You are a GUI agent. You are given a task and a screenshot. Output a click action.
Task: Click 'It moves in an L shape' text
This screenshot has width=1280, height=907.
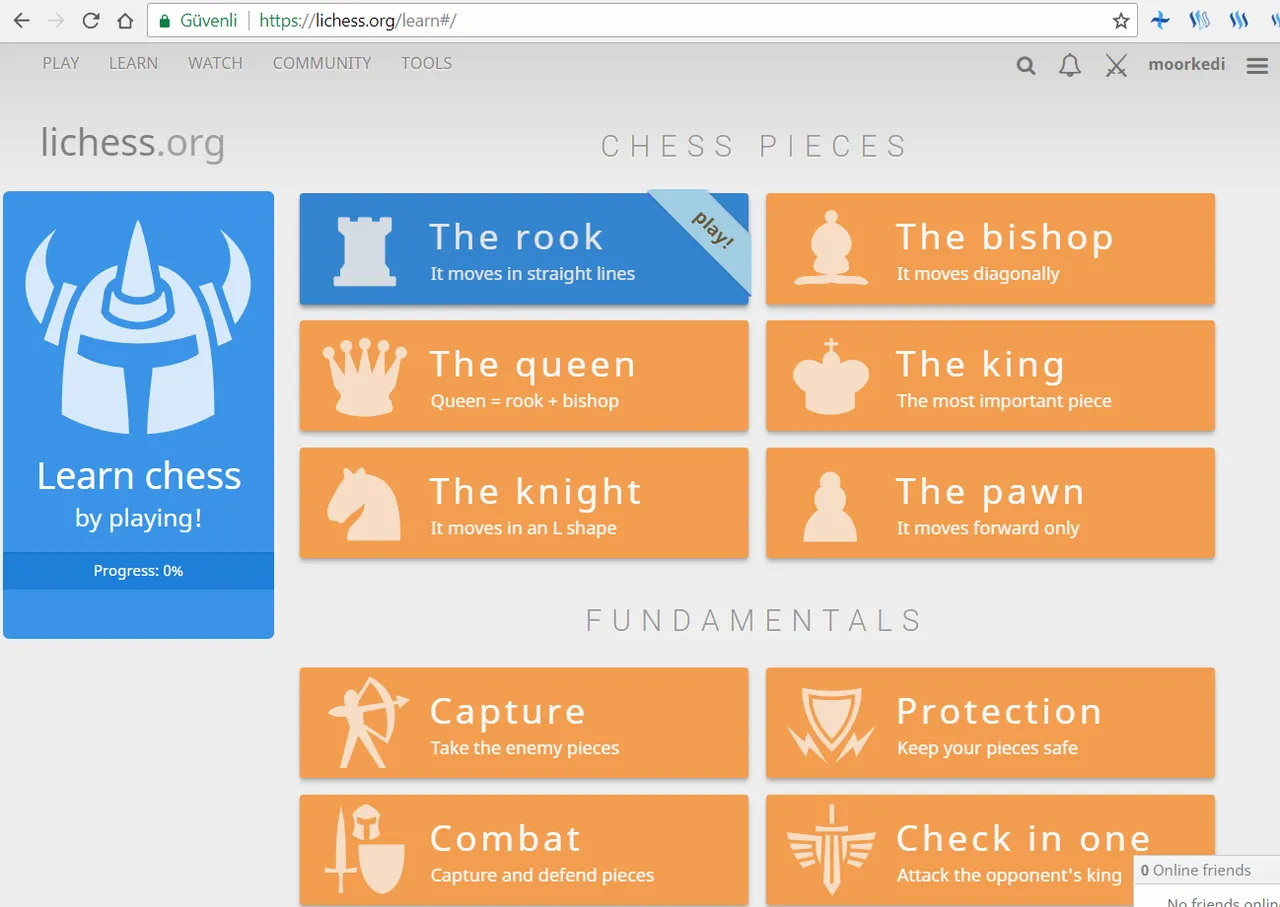pyautogui.click(x=523, y=528)
